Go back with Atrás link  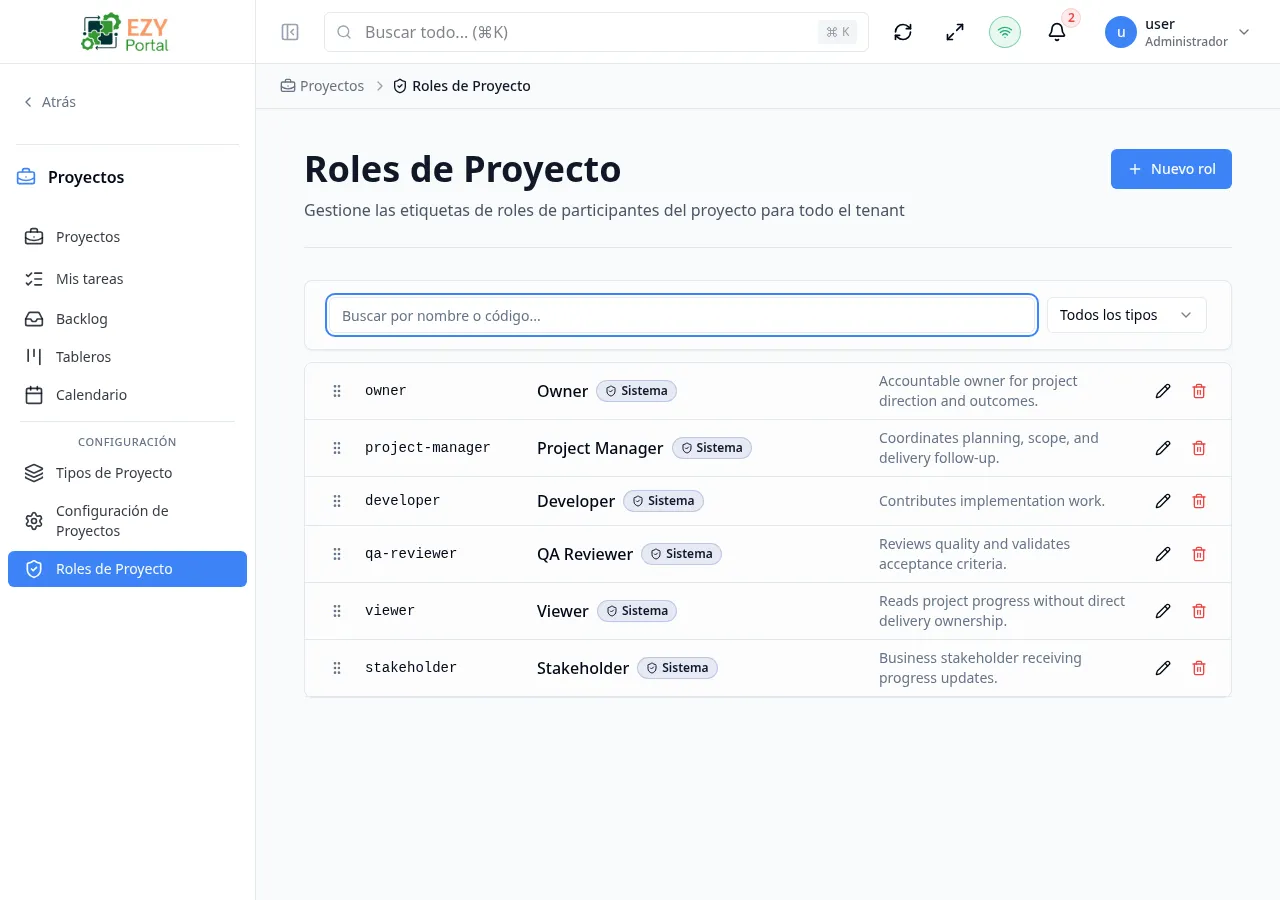50,102
